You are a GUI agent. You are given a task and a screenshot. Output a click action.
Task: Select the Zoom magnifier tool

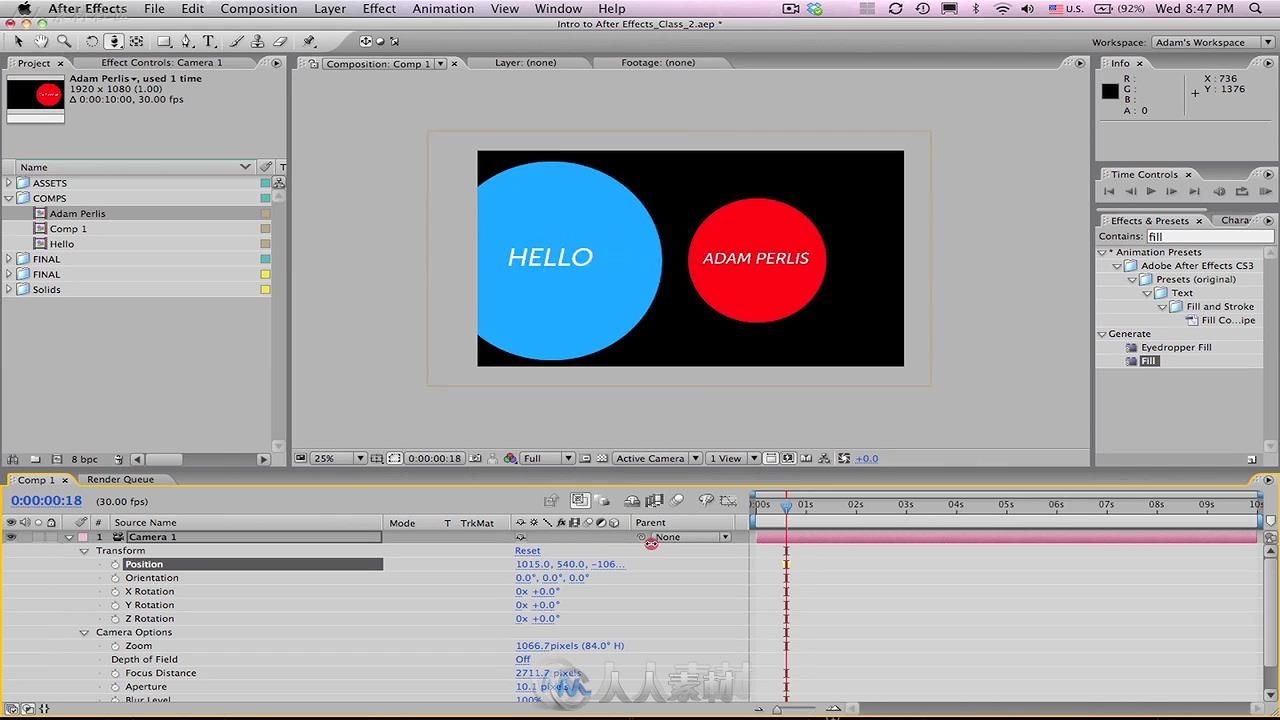coord(64,41)
